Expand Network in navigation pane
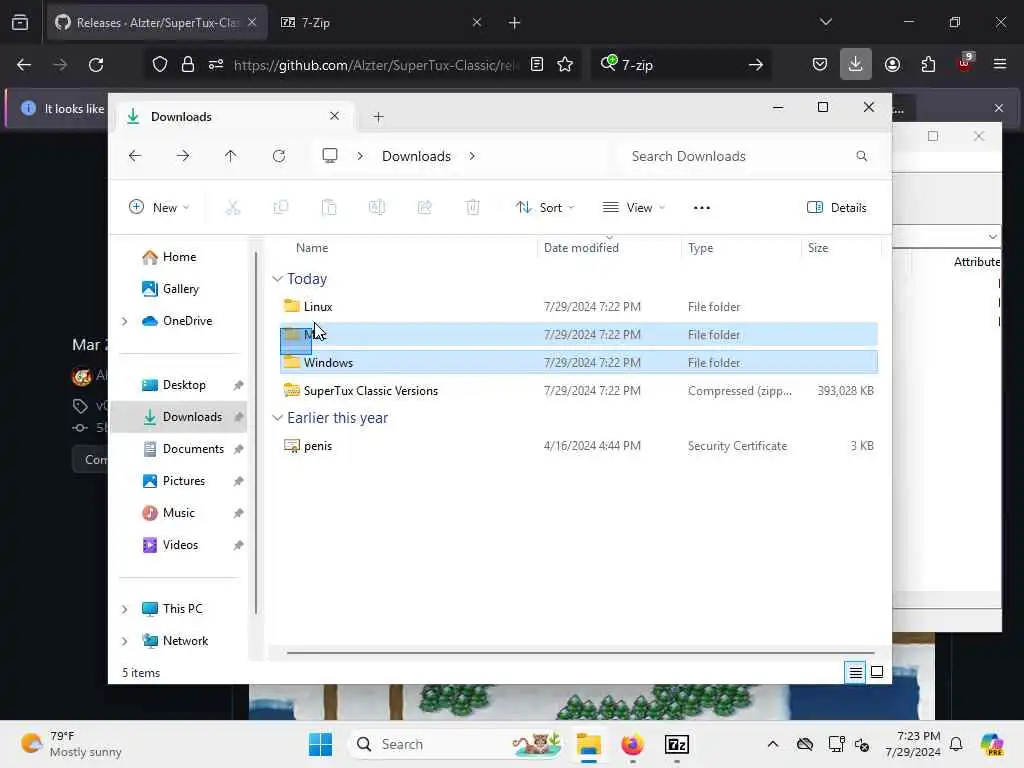Screen dimensions: 1024x768 (125, 641)
